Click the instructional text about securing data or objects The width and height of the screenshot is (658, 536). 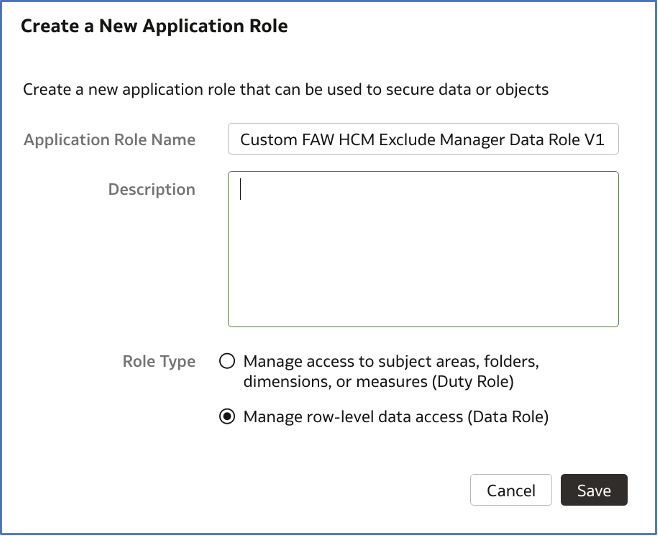tap(286, 89)
